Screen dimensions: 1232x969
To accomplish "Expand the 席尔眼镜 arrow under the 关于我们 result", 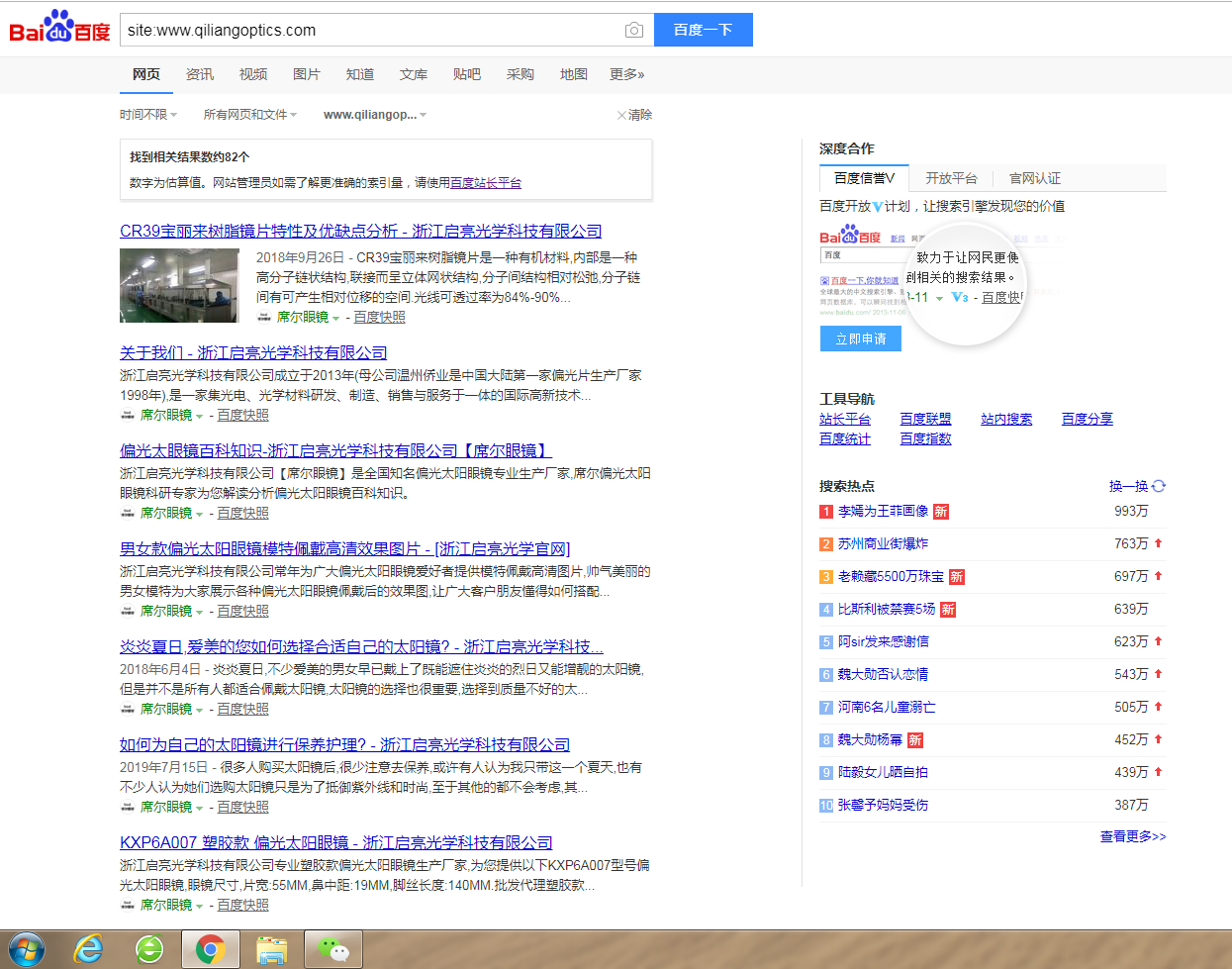I will [199, 417].
